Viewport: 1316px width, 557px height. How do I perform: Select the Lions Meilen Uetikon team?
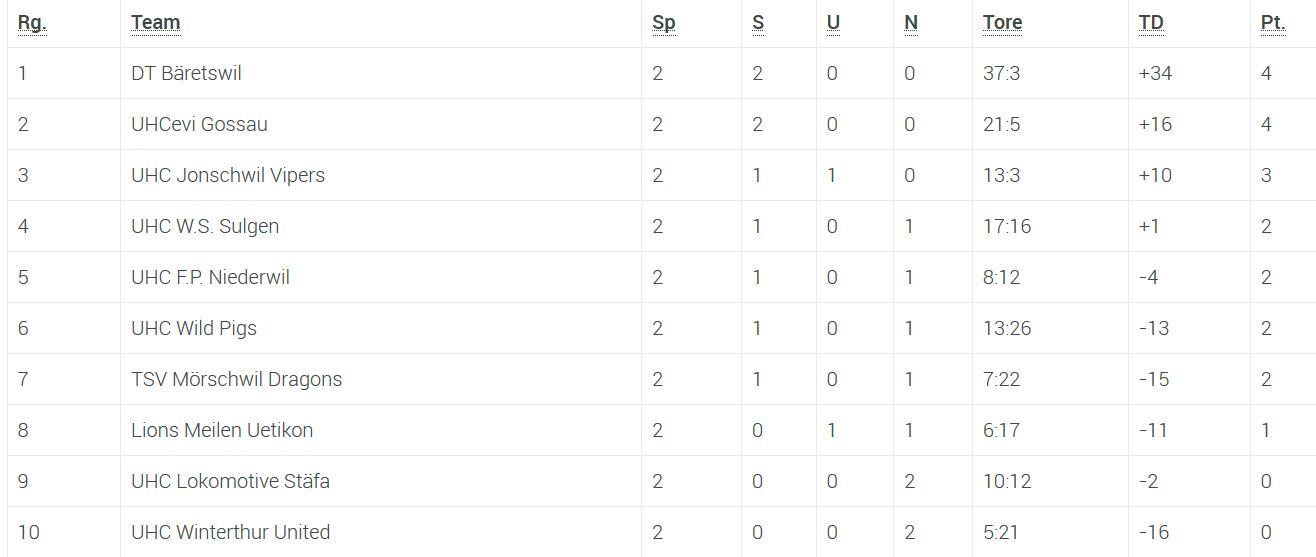pos(222,430)
